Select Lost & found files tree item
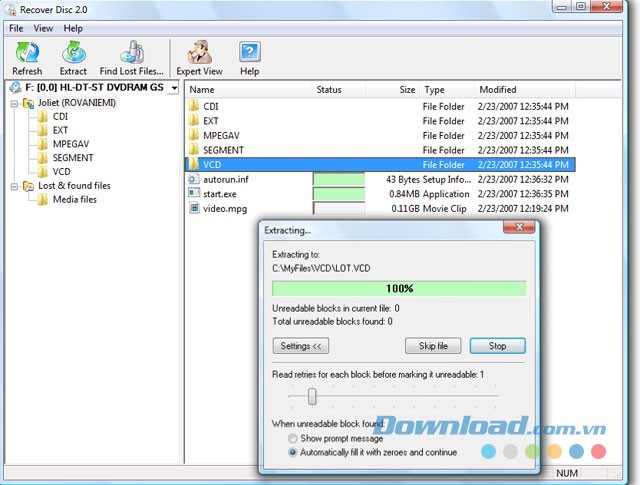This screenshot has height=485, width=640. [x=74, y=186]
